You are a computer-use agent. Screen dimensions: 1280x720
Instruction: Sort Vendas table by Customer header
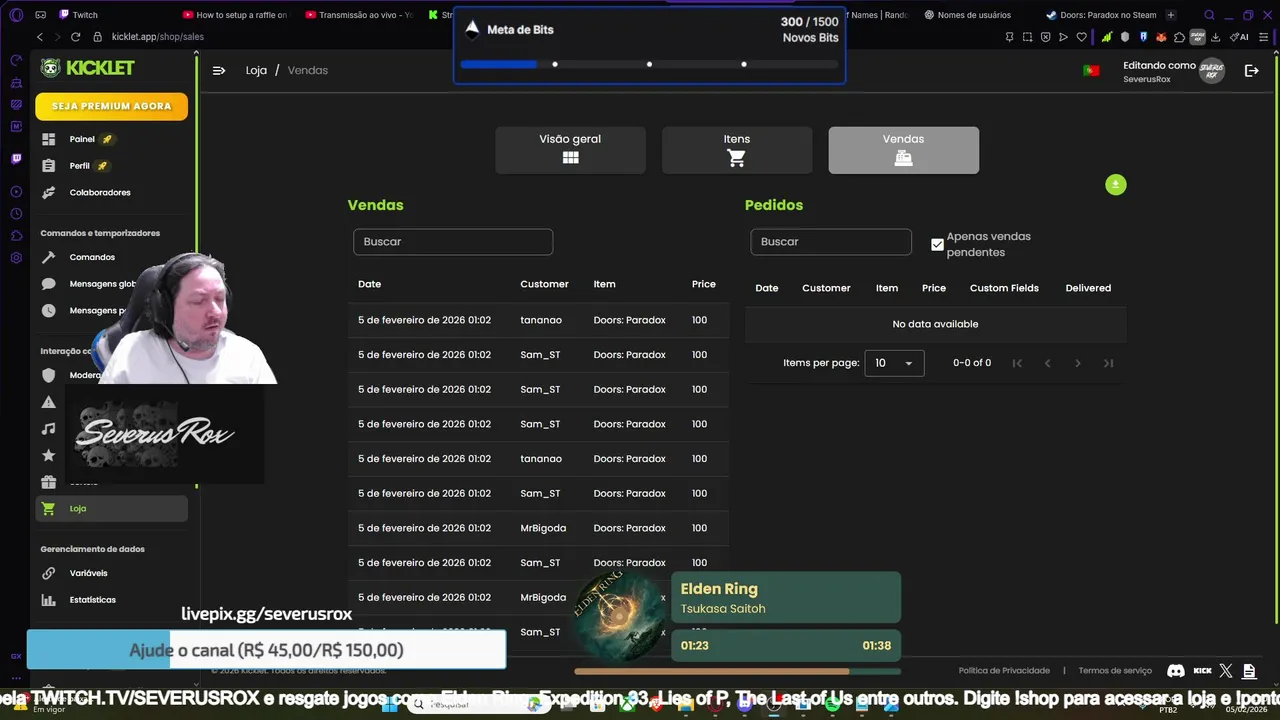click(x=544, y=284)
